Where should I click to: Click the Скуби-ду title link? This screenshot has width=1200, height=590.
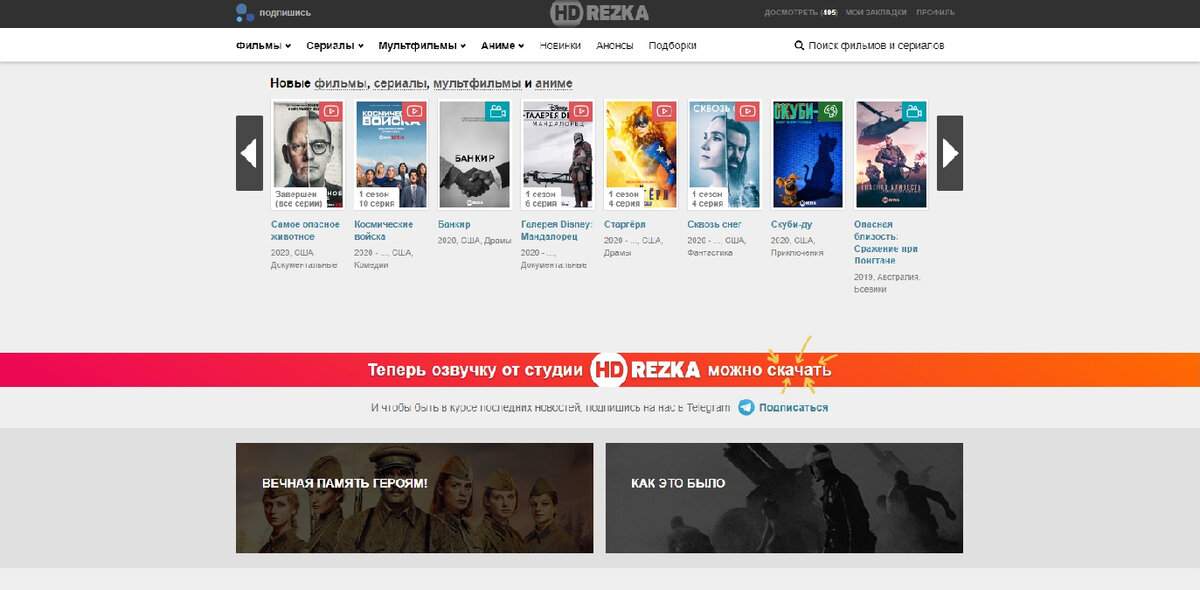coord(792,225)
